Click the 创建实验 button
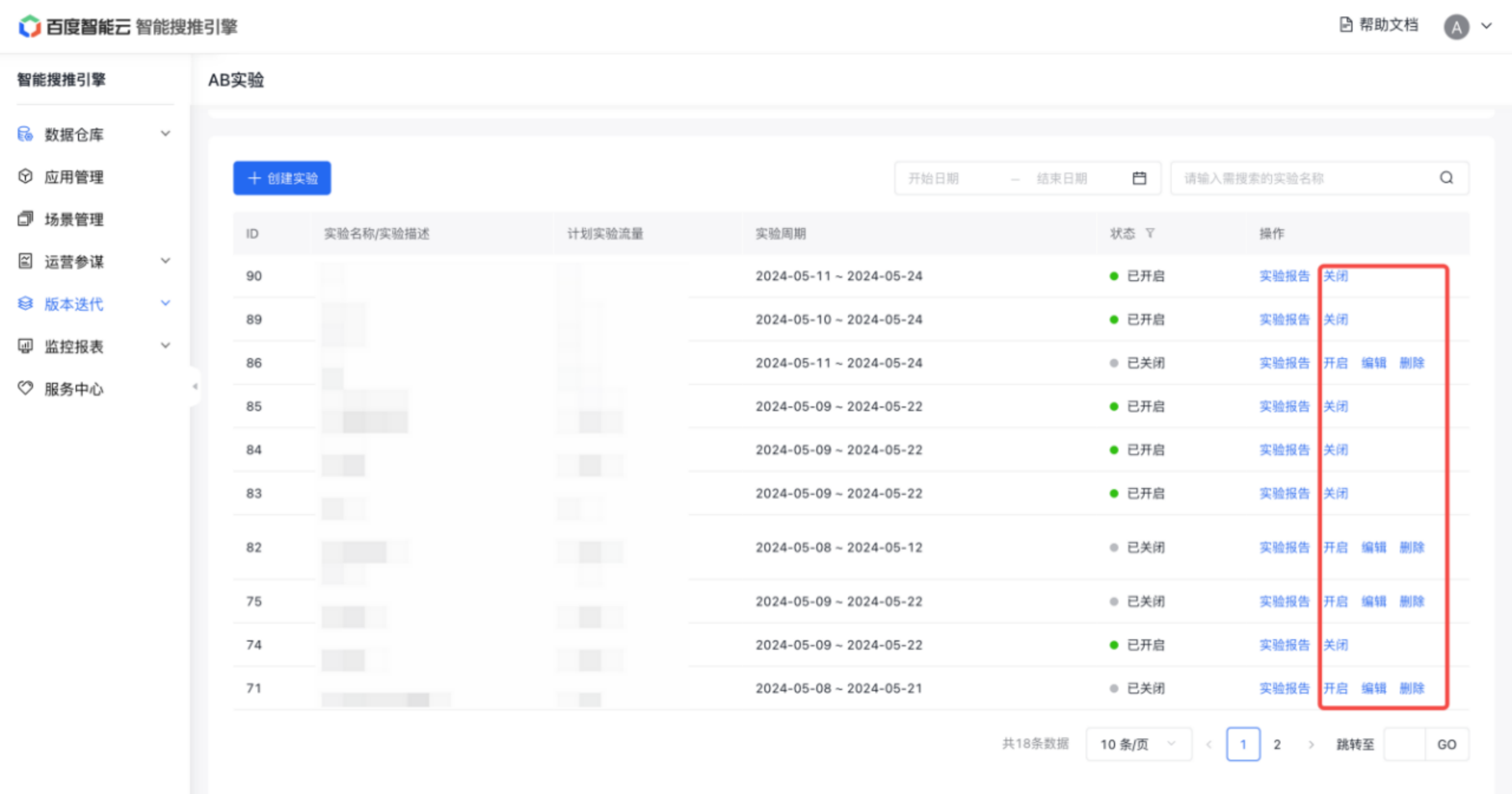The image size is (1512, 794). coord(282,178)
